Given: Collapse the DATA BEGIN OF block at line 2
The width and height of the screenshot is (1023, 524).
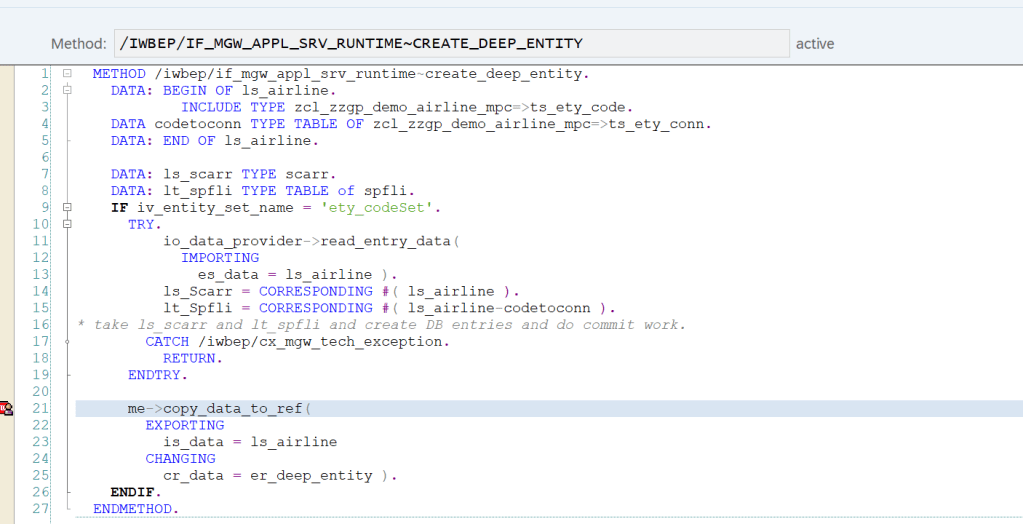Looking at the screenshot, I should coord(66,91).
